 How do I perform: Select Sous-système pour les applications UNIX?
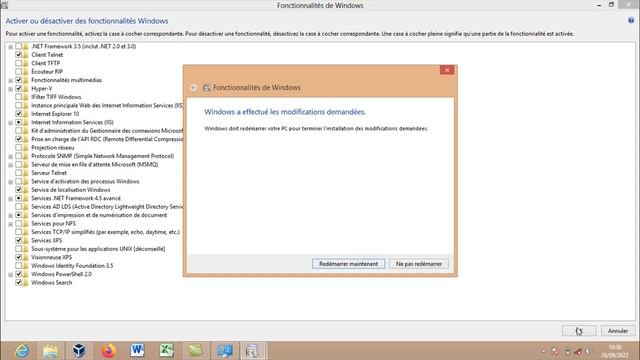(98, 249)
